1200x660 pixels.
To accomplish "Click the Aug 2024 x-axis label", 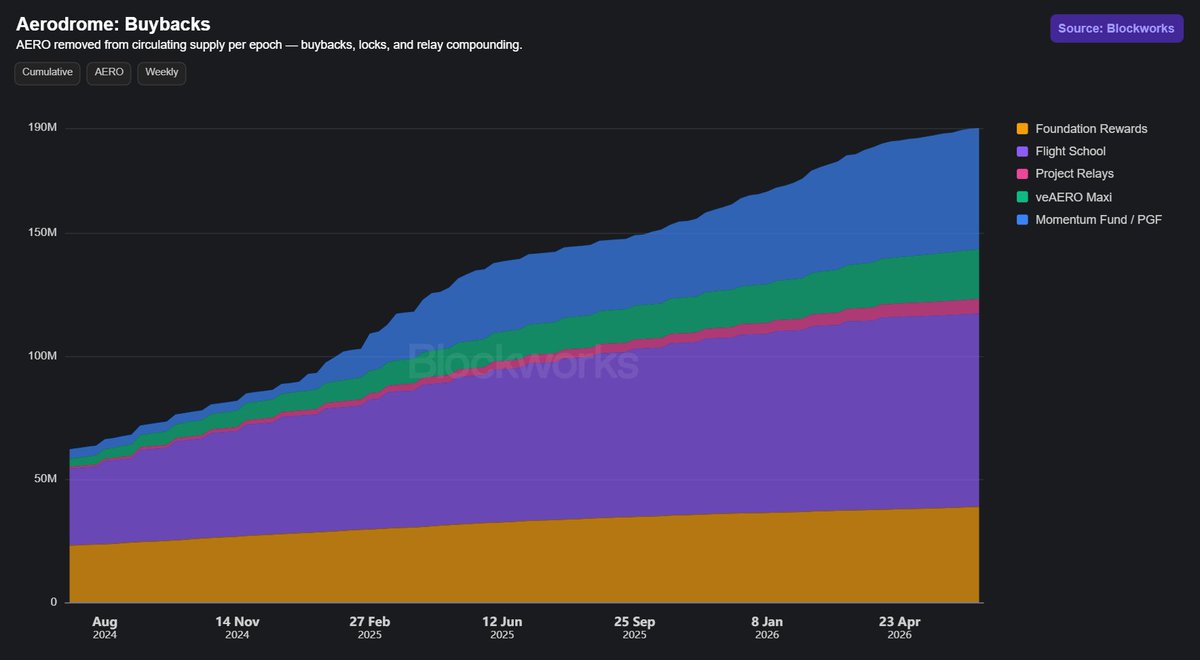I will pyautogui.click(x=104, y=627).
